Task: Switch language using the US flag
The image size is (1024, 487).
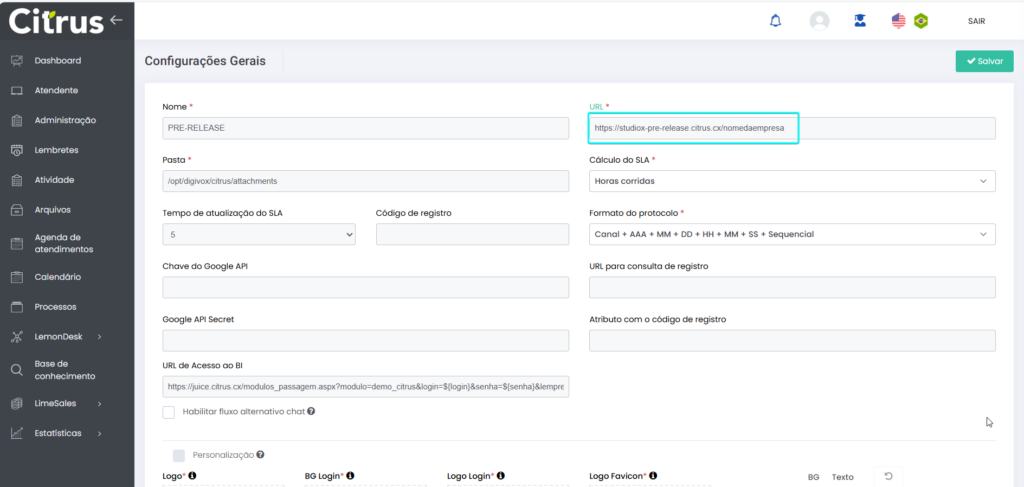Action: [x=899, y=21]
